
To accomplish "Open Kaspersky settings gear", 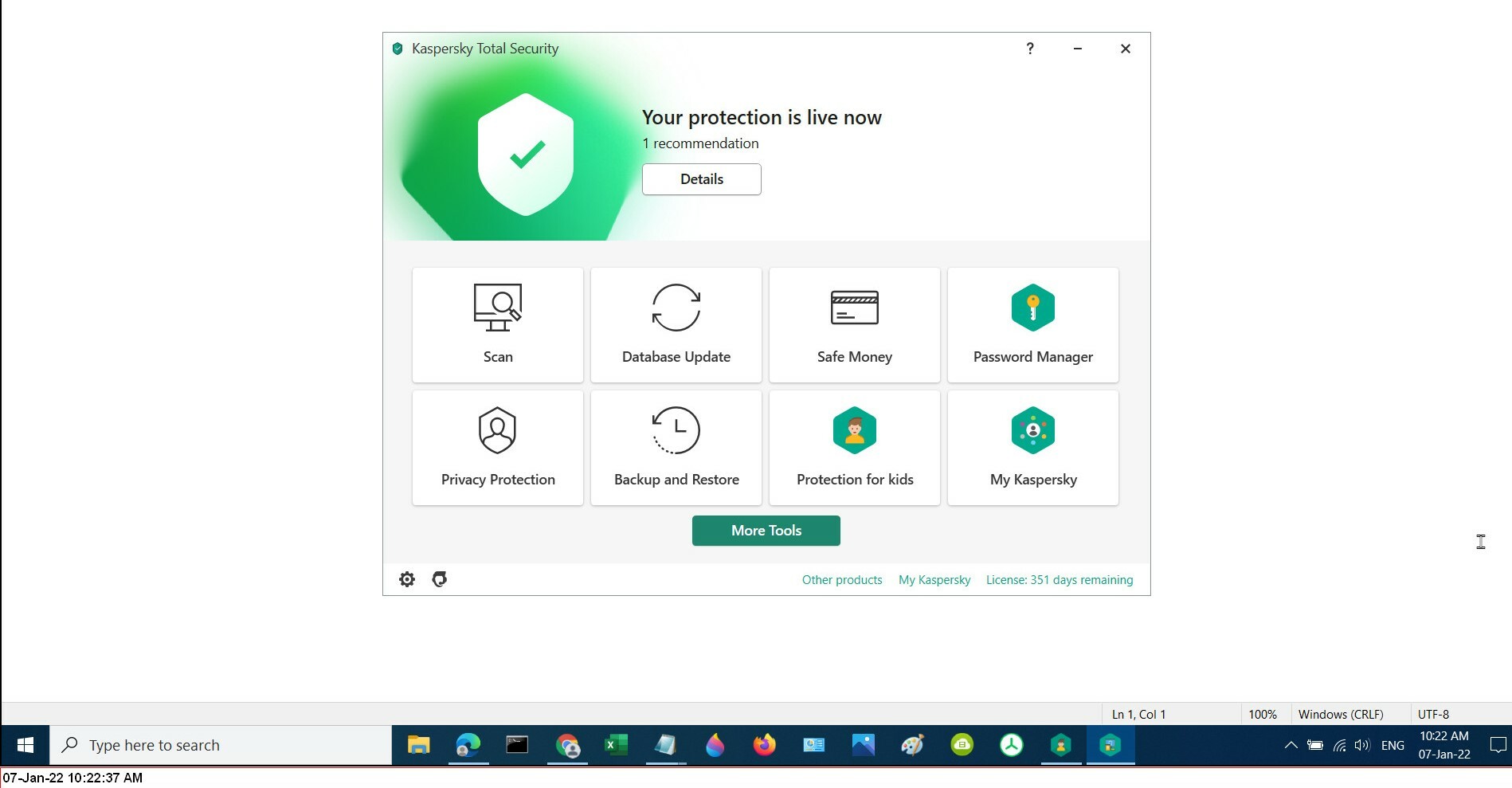I will coord(407,579).
